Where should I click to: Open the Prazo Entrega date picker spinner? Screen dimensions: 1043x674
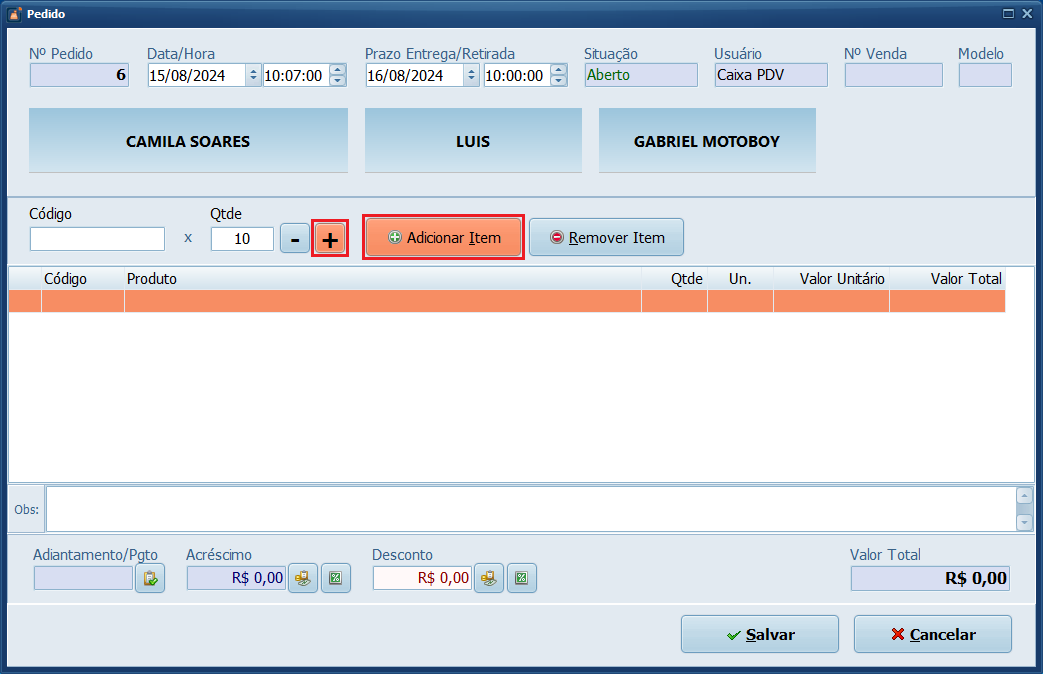pyautogui.click(x=471, y=75)
